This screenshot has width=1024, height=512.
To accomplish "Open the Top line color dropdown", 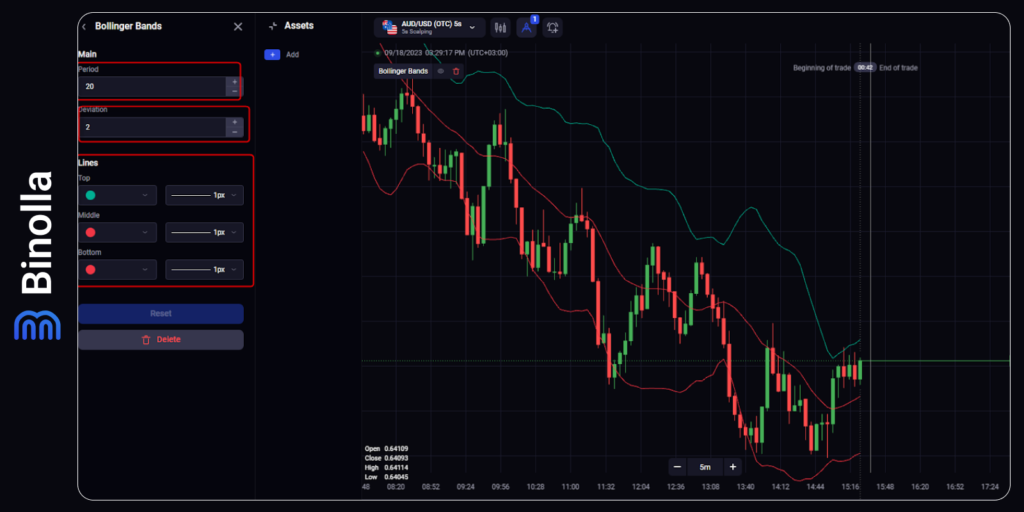I will pos(118,195).
